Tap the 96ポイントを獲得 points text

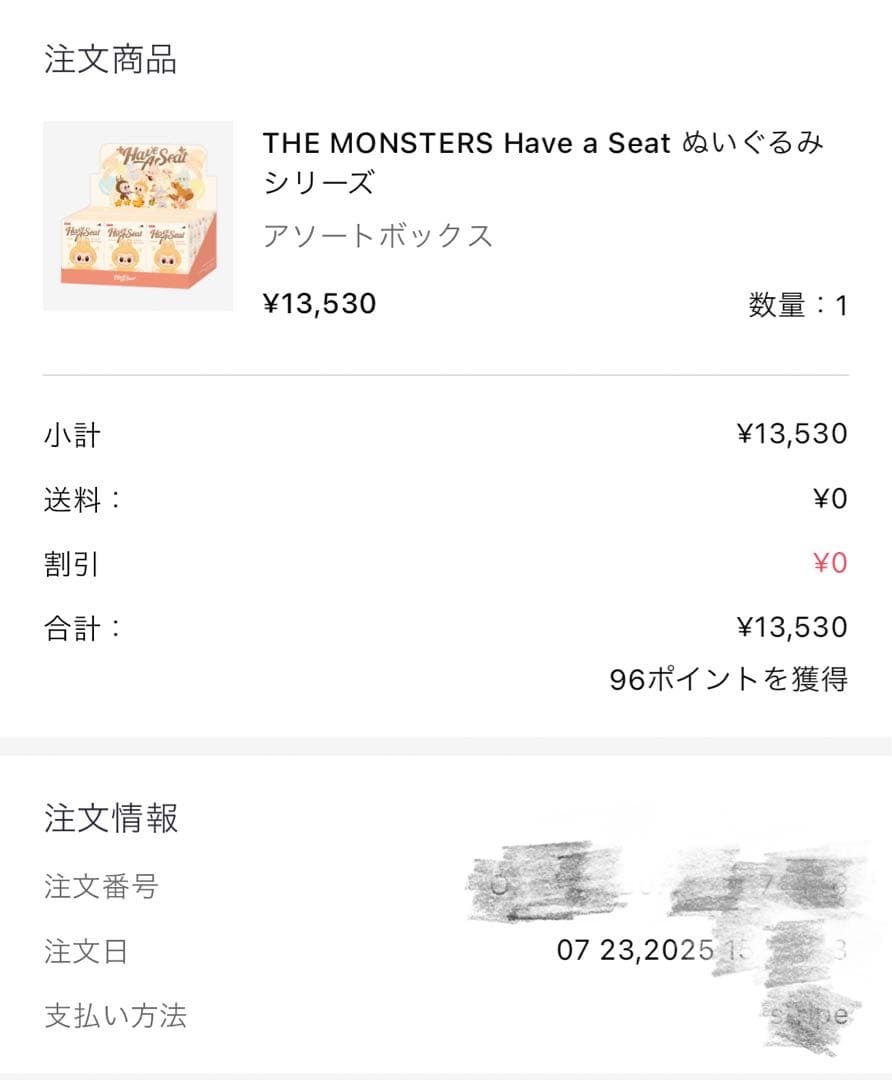[x=728, y=680]
